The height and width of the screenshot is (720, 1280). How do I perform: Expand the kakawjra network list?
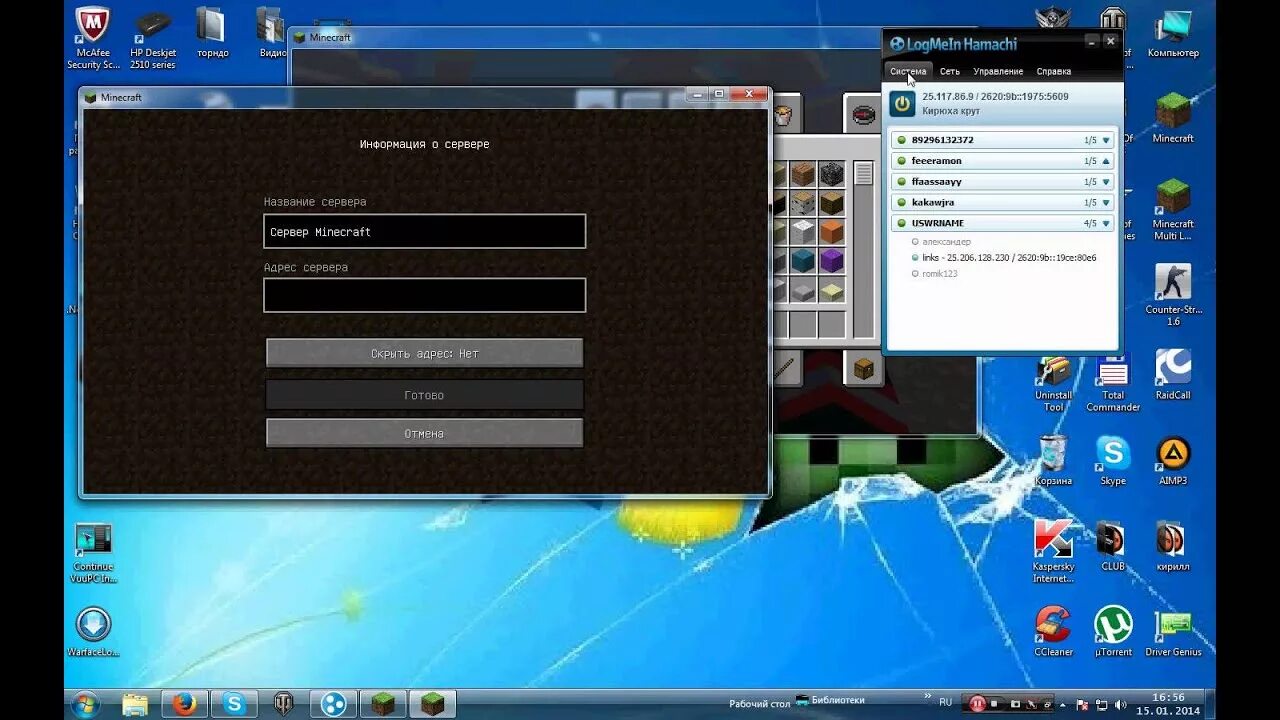(1106, 202)
